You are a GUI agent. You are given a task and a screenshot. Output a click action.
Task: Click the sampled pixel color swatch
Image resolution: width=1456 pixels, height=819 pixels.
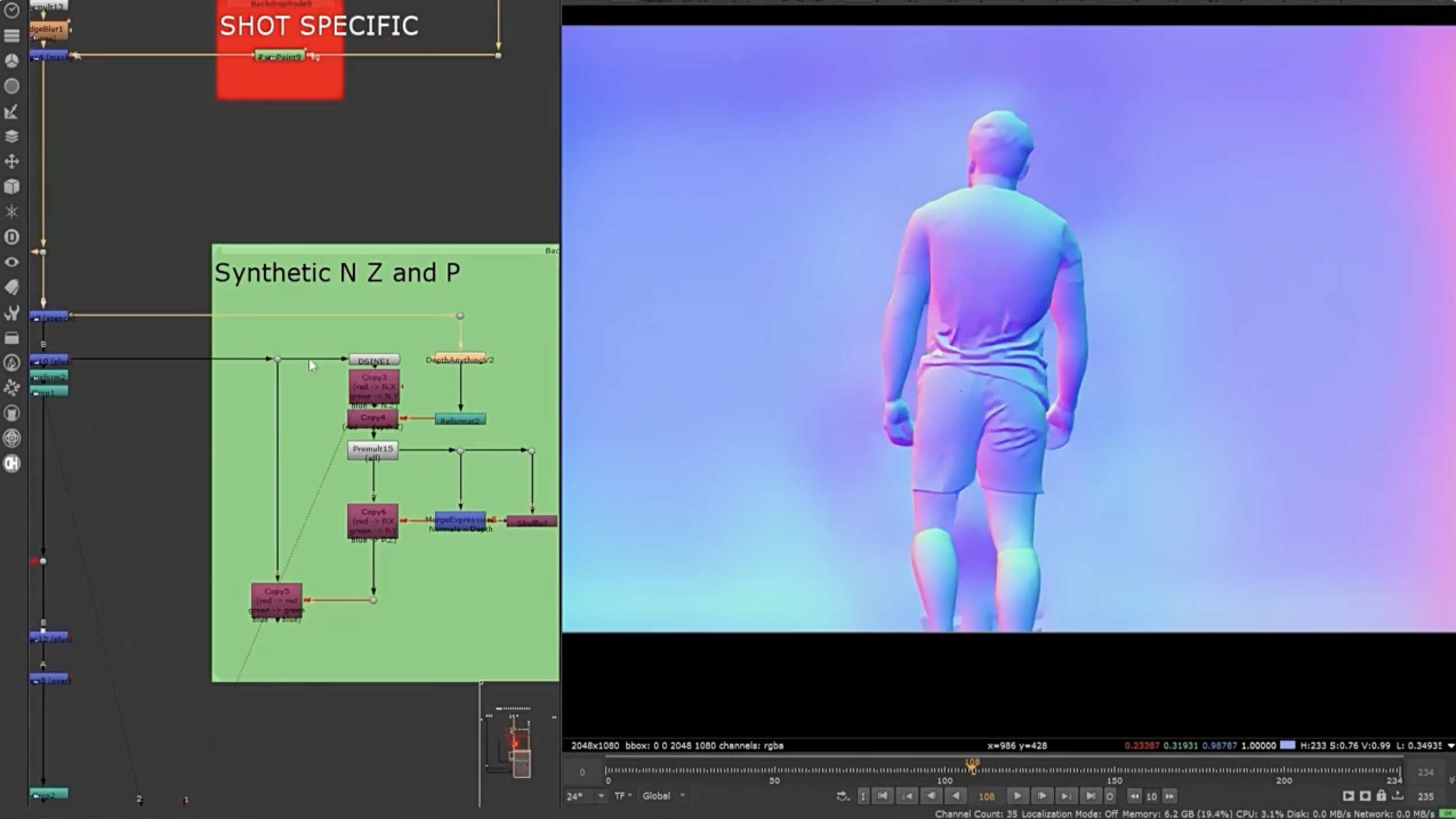pyautogui.click(x=1287, y=745)
